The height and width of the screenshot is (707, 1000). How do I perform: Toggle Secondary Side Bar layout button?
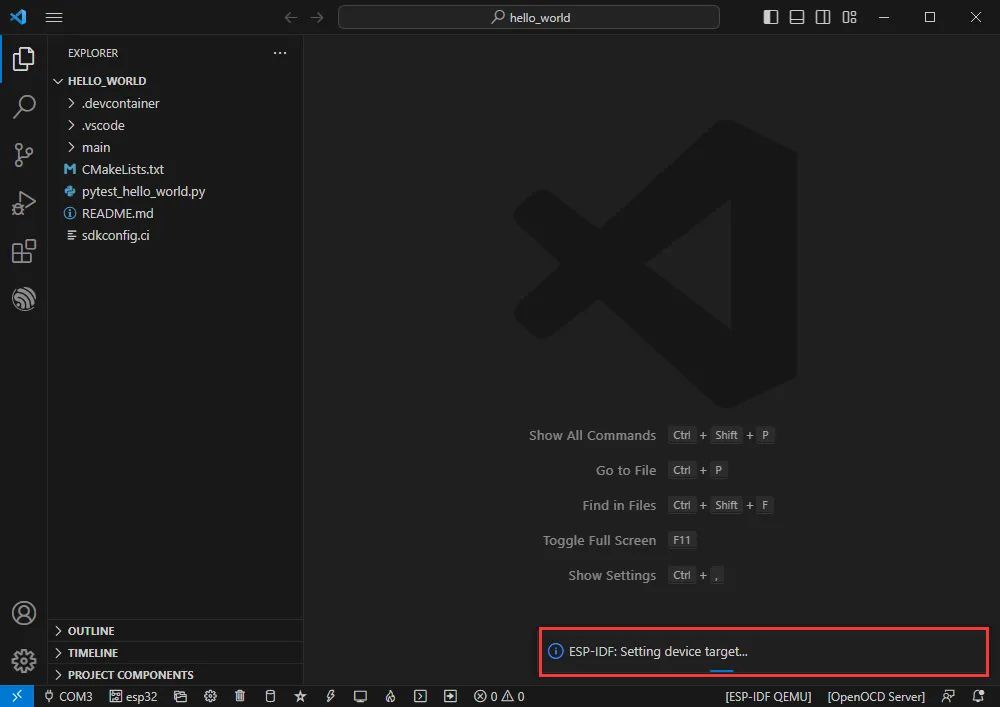(x=823, y=17)
